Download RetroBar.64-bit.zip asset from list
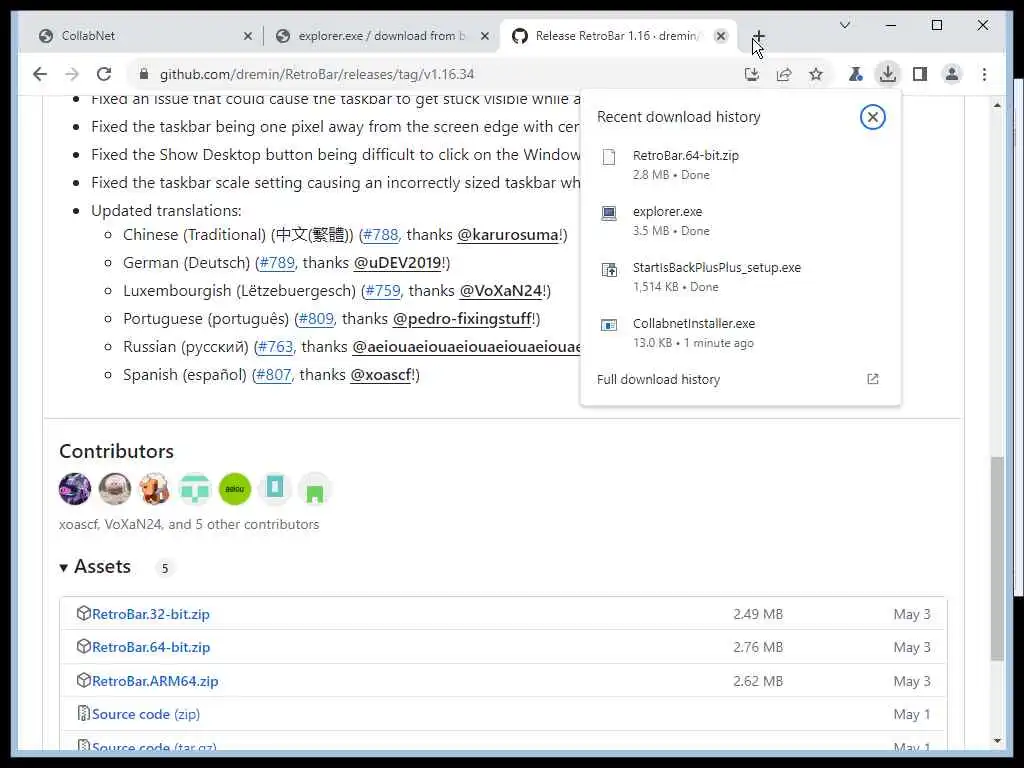 pyautogui.click(x=151, y=647)
